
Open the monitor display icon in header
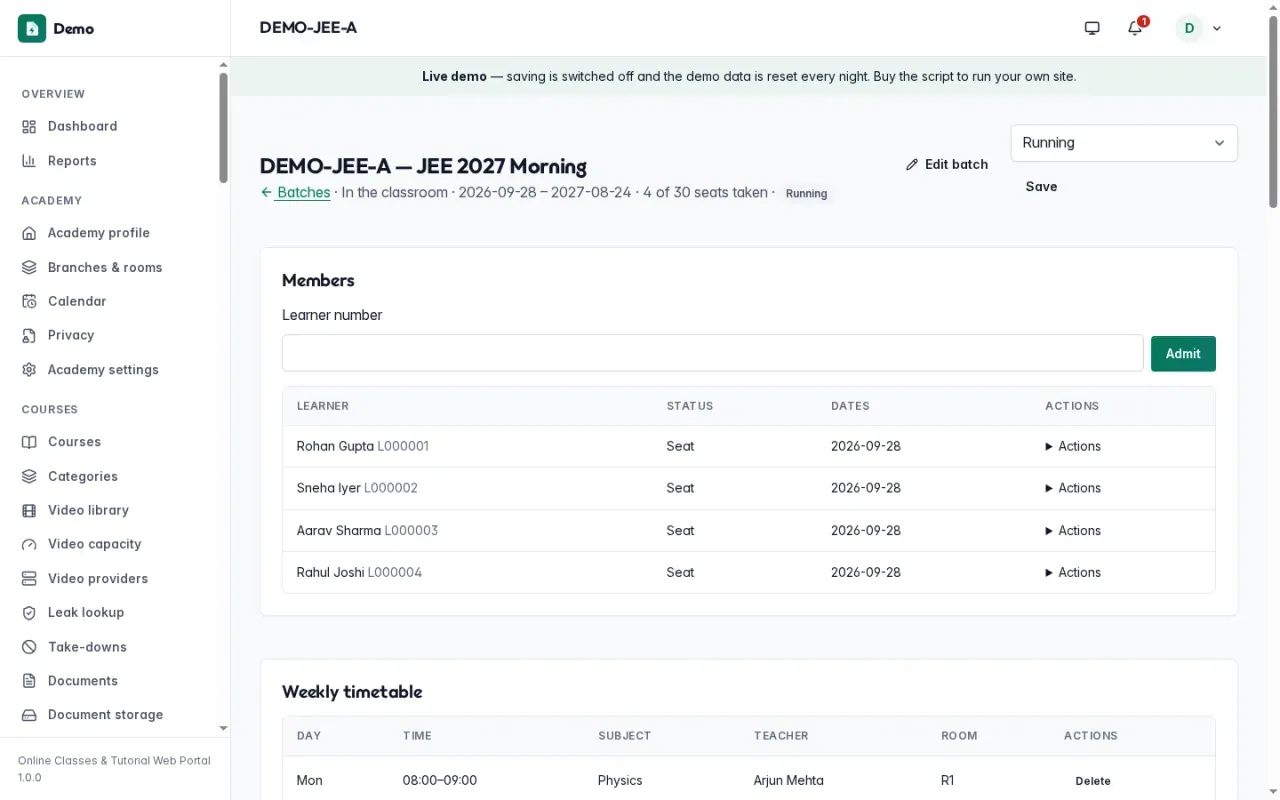point(1092,28)
